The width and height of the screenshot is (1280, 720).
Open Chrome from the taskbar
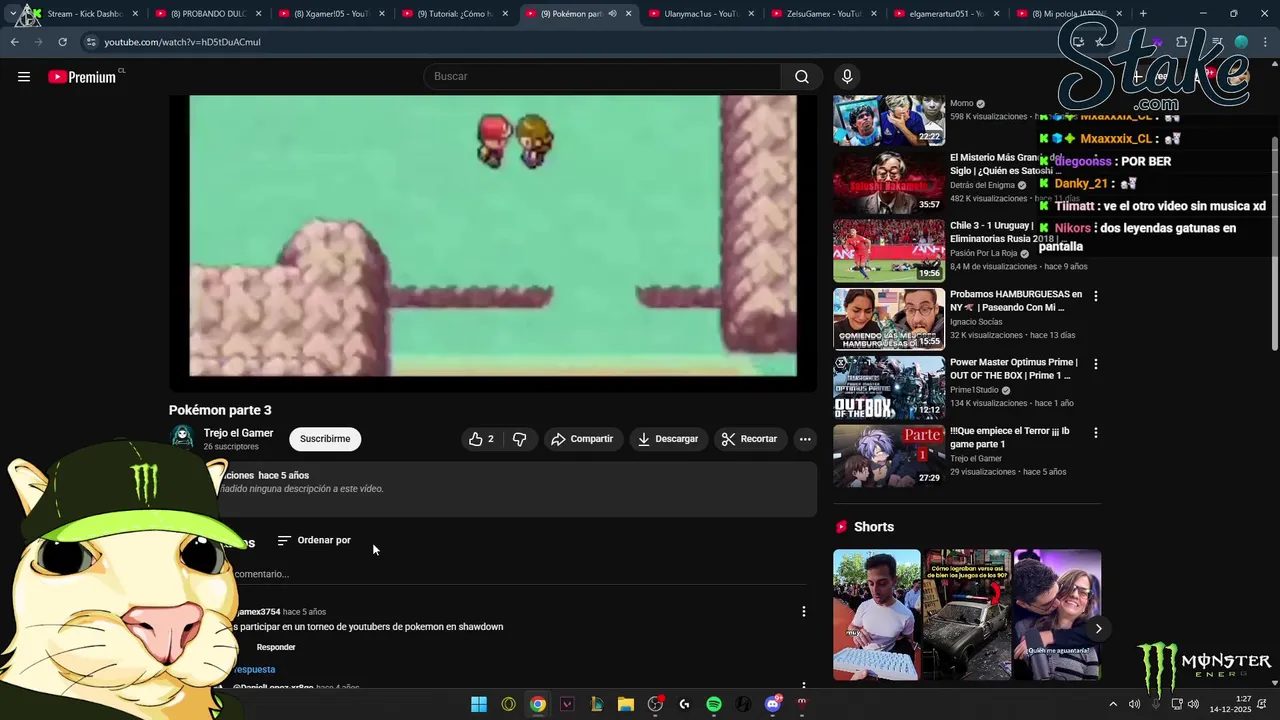[x=538, y=704]
